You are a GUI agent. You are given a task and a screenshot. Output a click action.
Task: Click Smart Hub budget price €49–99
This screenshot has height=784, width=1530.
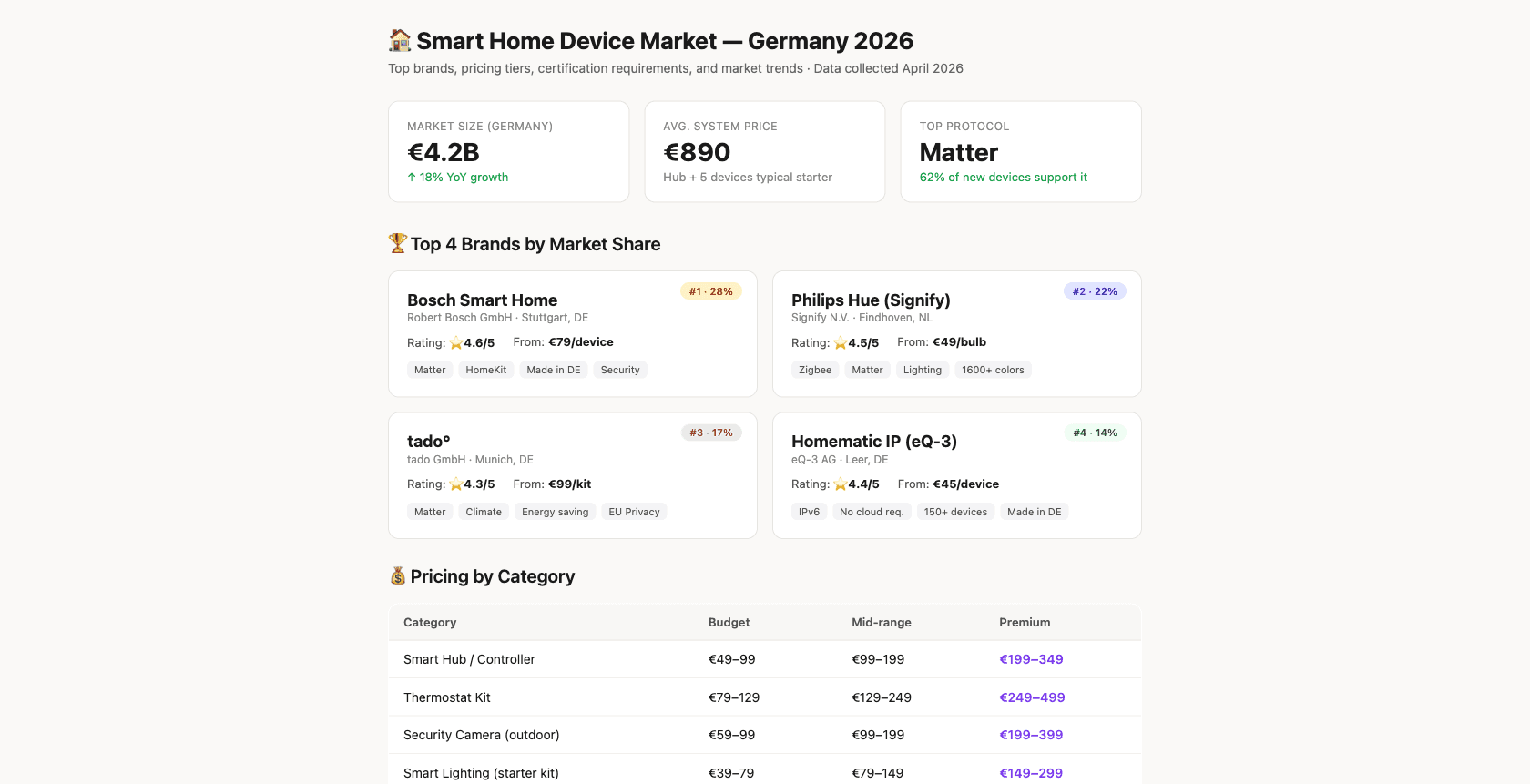click(732, 659)
